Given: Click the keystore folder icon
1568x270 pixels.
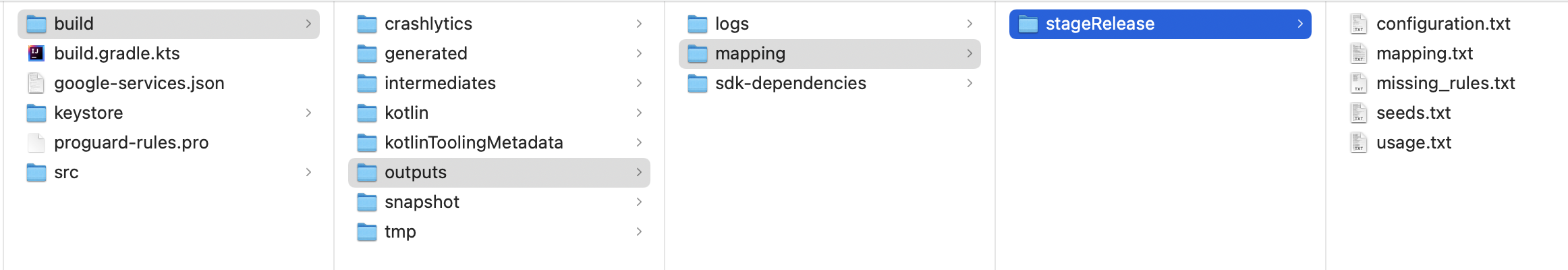Looking at the screenshot, I should [x=36, y=113].
